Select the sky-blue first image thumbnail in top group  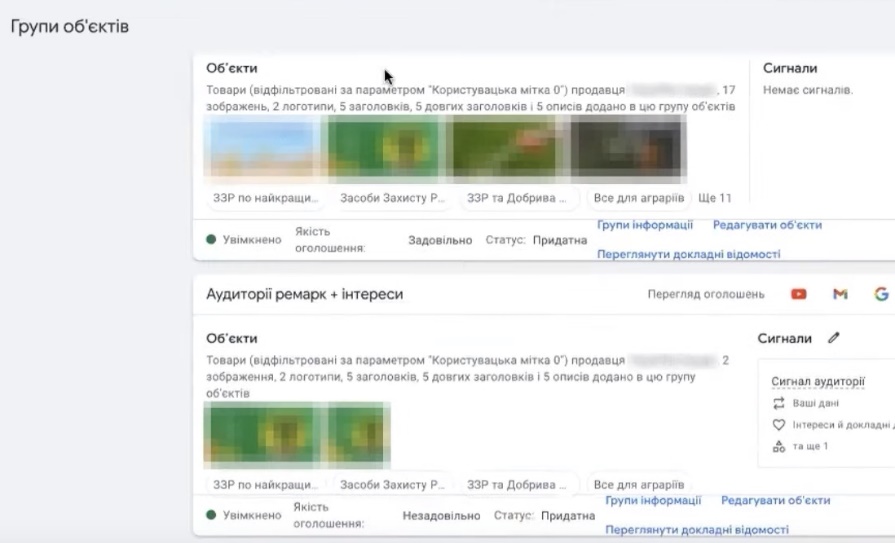(262, 147)
